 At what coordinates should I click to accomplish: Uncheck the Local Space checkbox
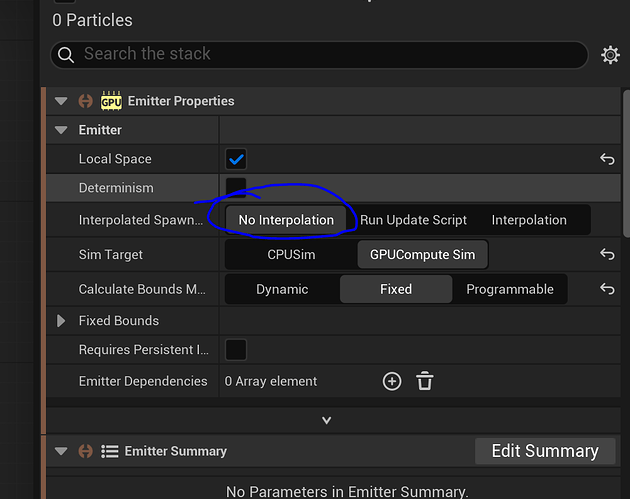[236, 159]
